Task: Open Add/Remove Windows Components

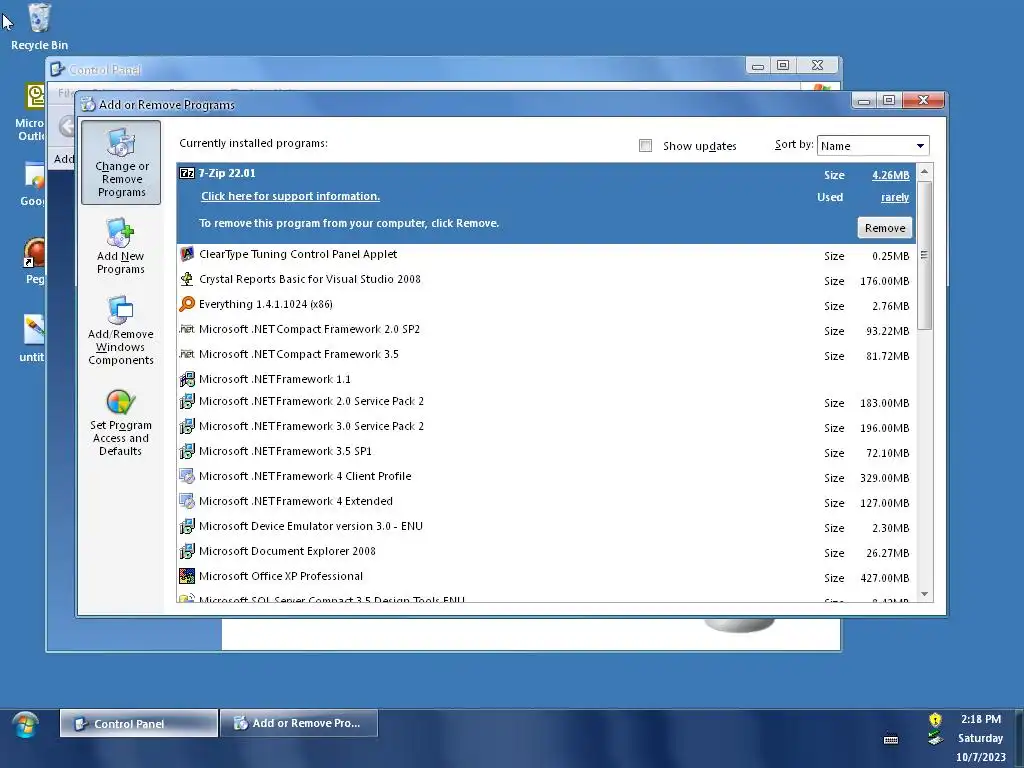Action: [x=121, y=330]
